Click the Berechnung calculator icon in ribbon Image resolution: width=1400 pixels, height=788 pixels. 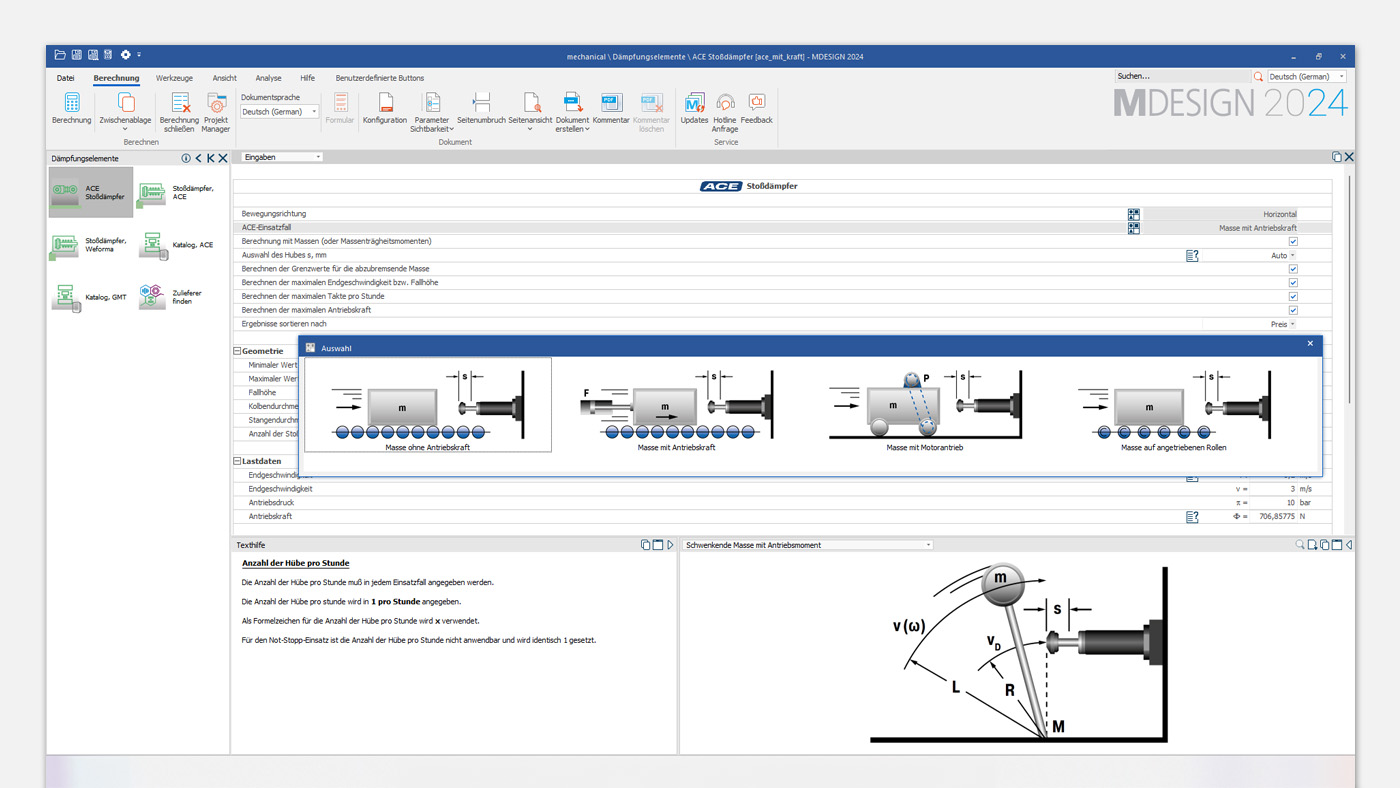[x=72, y=103]
